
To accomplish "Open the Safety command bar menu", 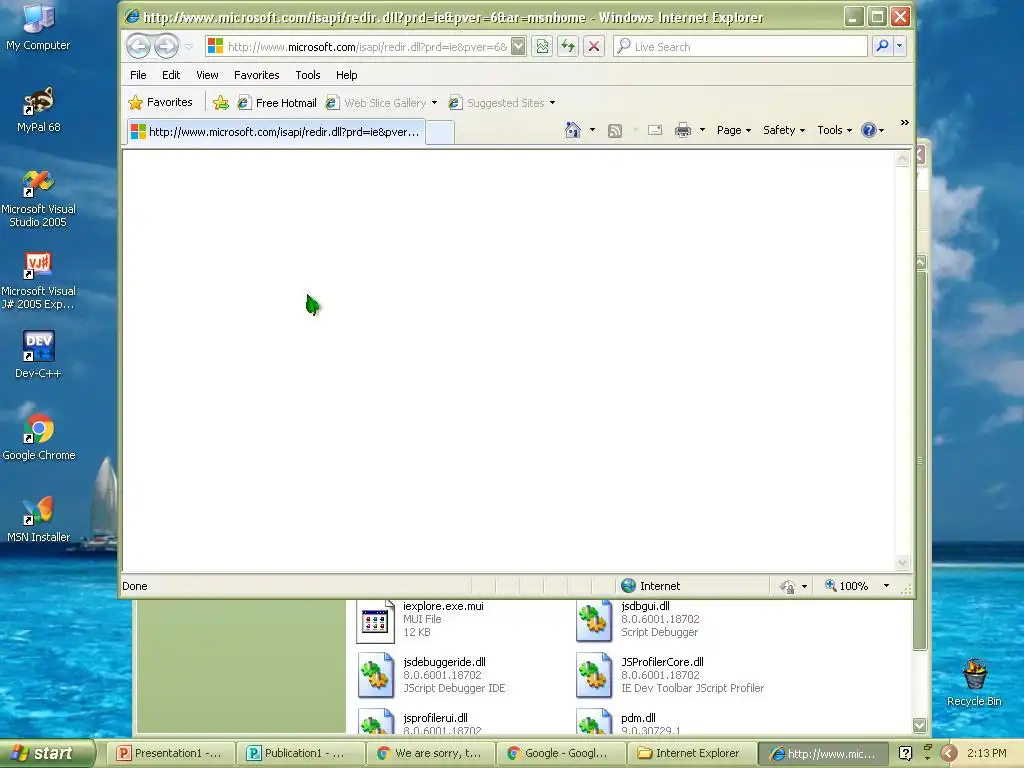I will [784, 130].
